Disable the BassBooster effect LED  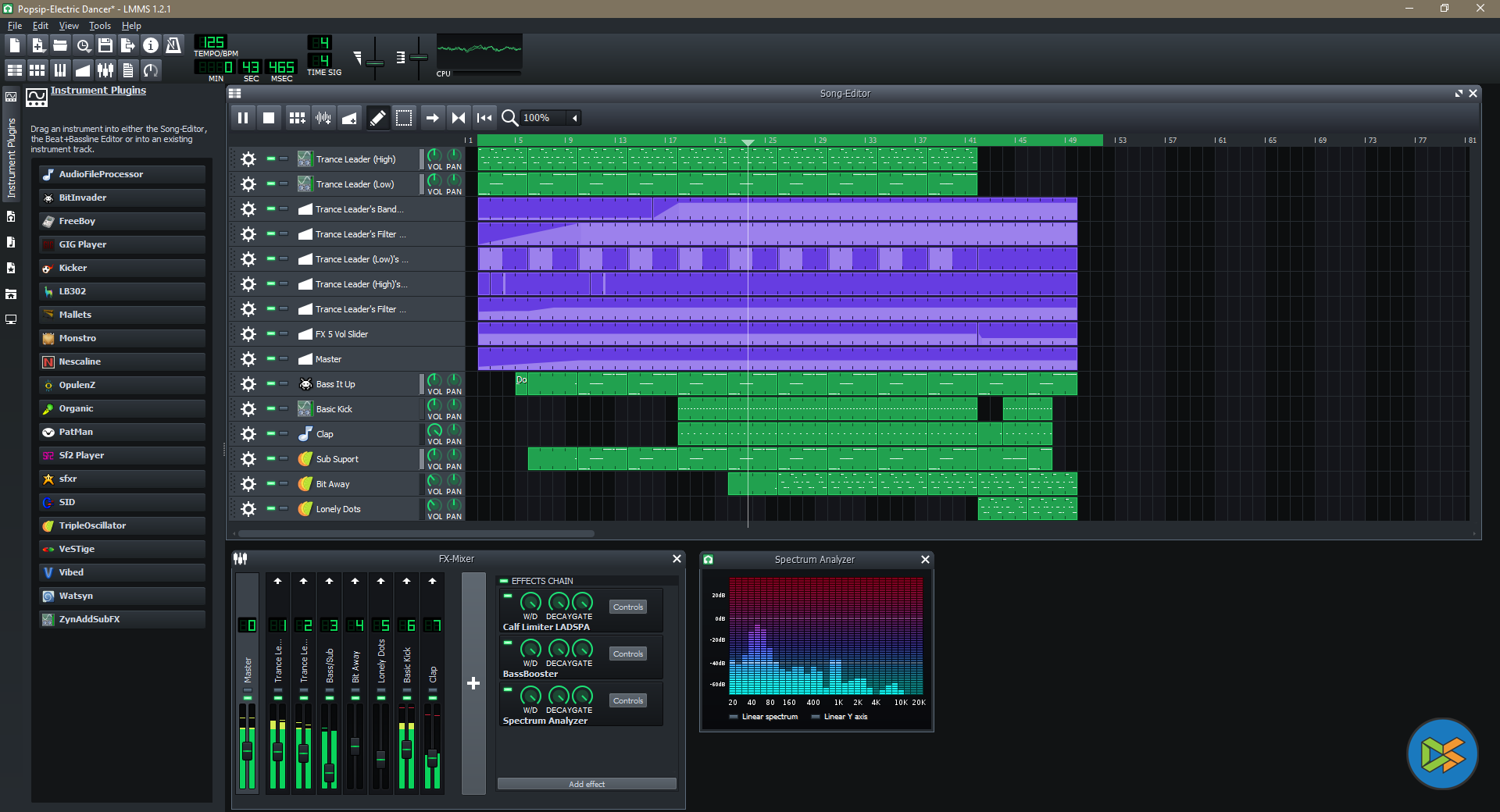[x=507, y=643]
